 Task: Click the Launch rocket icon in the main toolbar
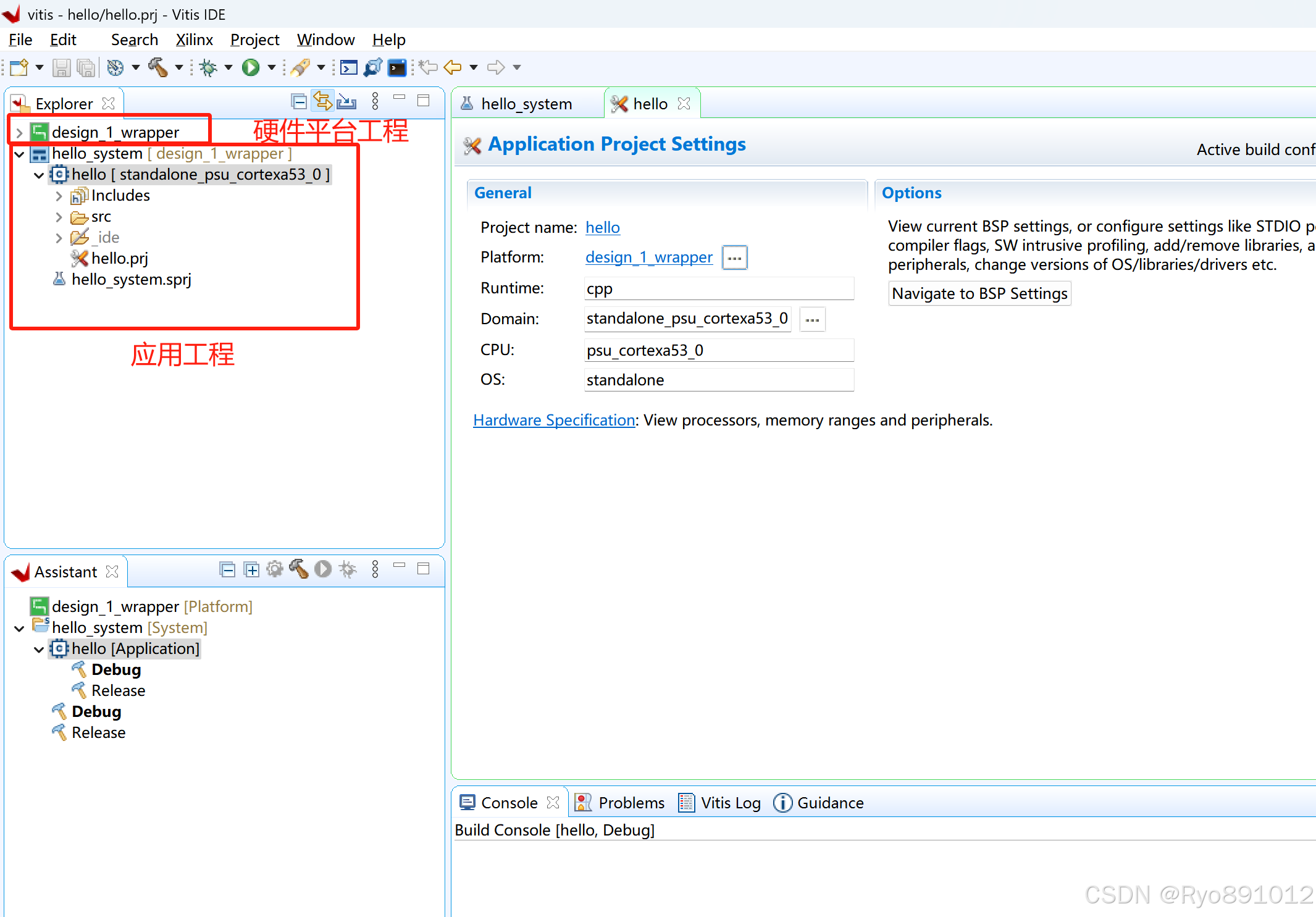click(x=301, y=67)
